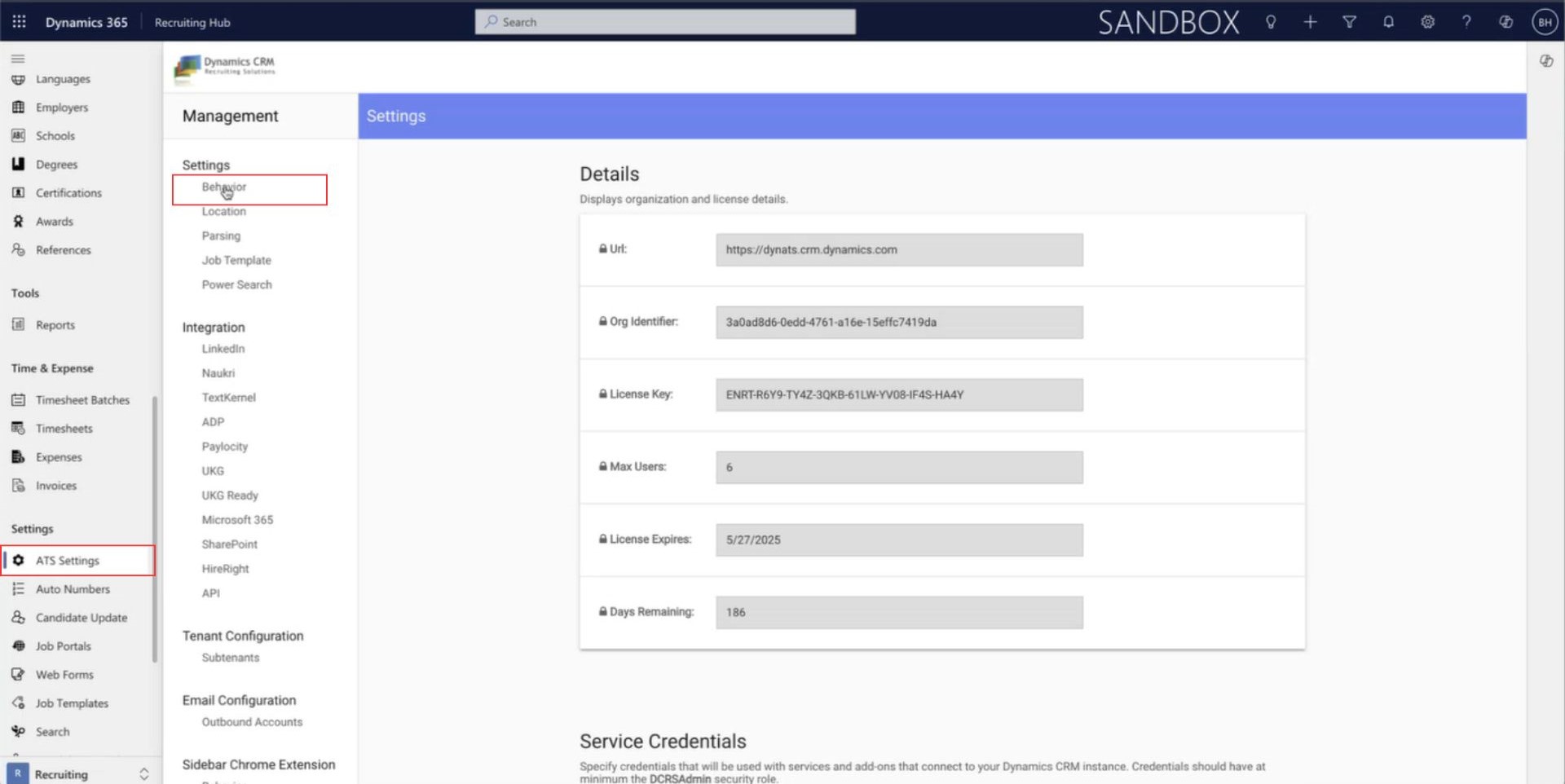Open Microsoft 365 integration settings

[237, 520]
